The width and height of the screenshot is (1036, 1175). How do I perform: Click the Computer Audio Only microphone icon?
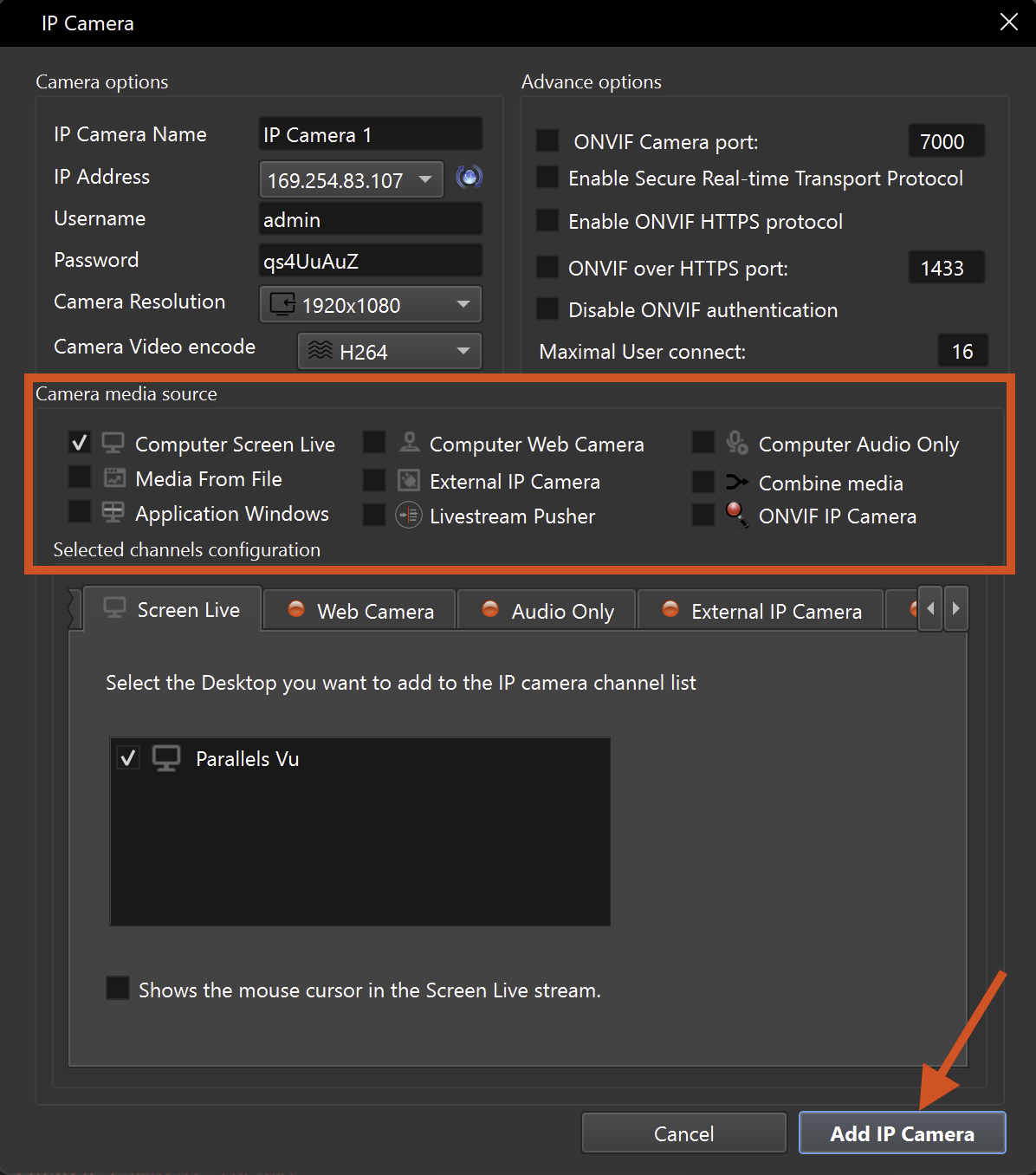pos(737,443)
